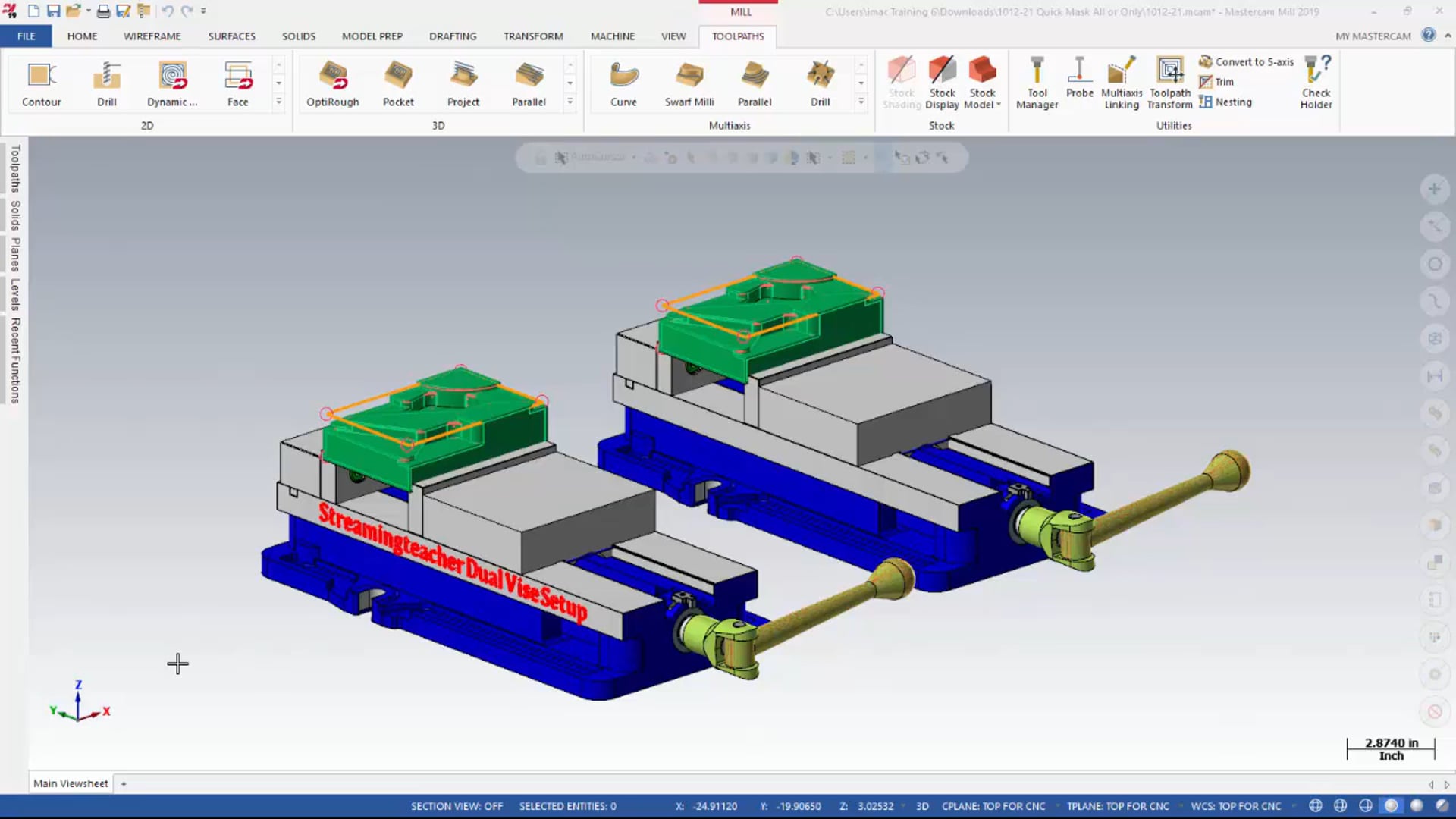Select Swarf Milling multiaxis toolpath
The width and height of the screenshot is (1456, 819).
click(689, 84)
